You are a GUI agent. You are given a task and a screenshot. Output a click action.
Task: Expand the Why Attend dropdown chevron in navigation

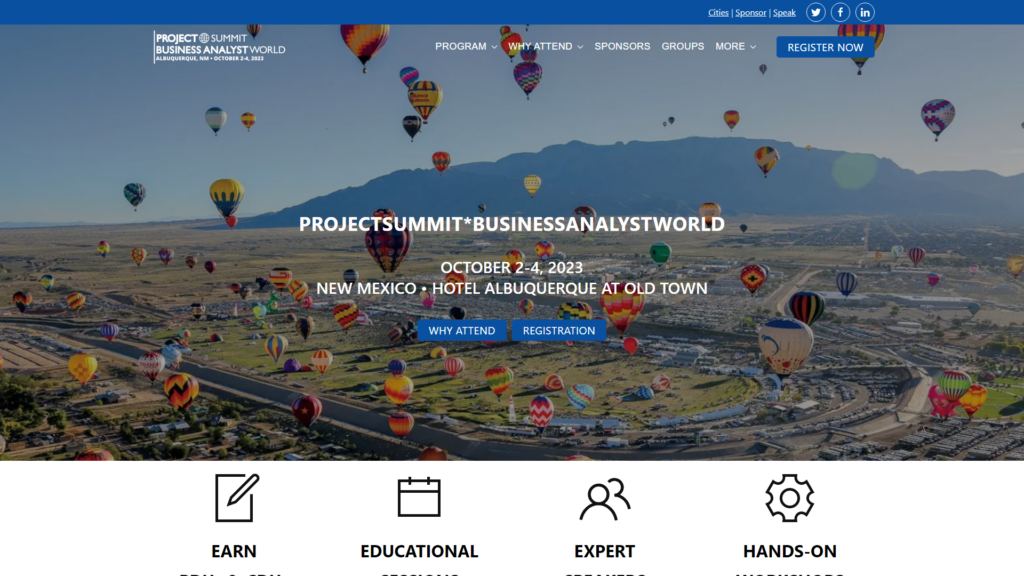coord(580,47)
